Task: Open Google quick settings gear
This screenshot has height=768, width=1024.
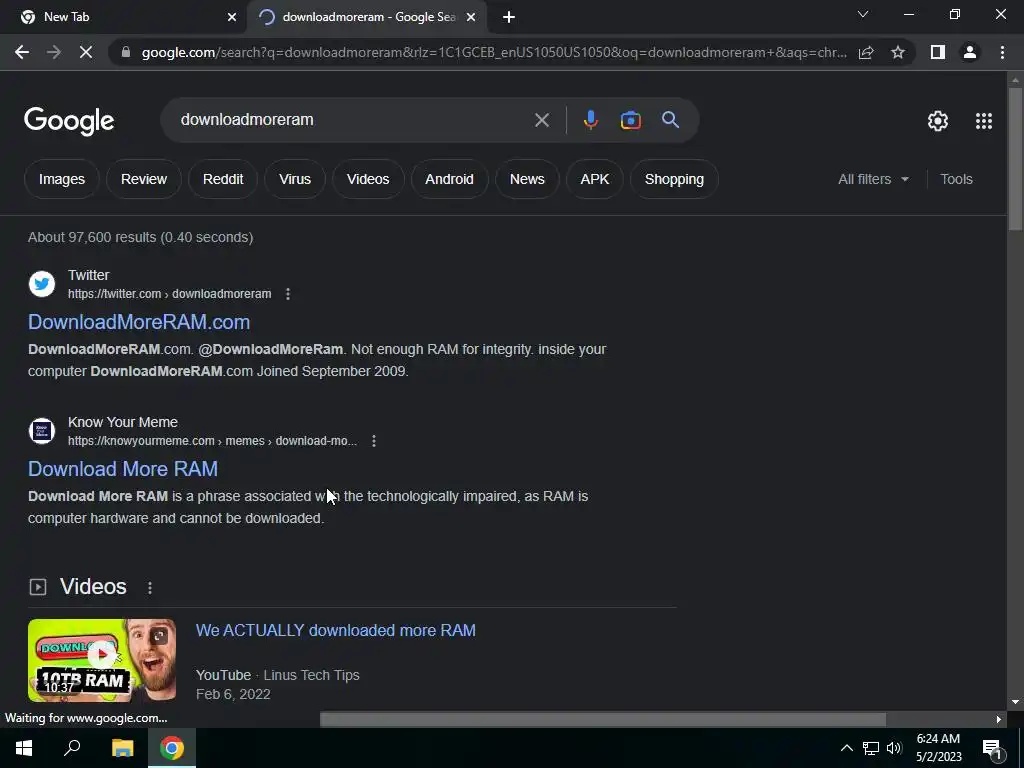Action: [938, 121]
